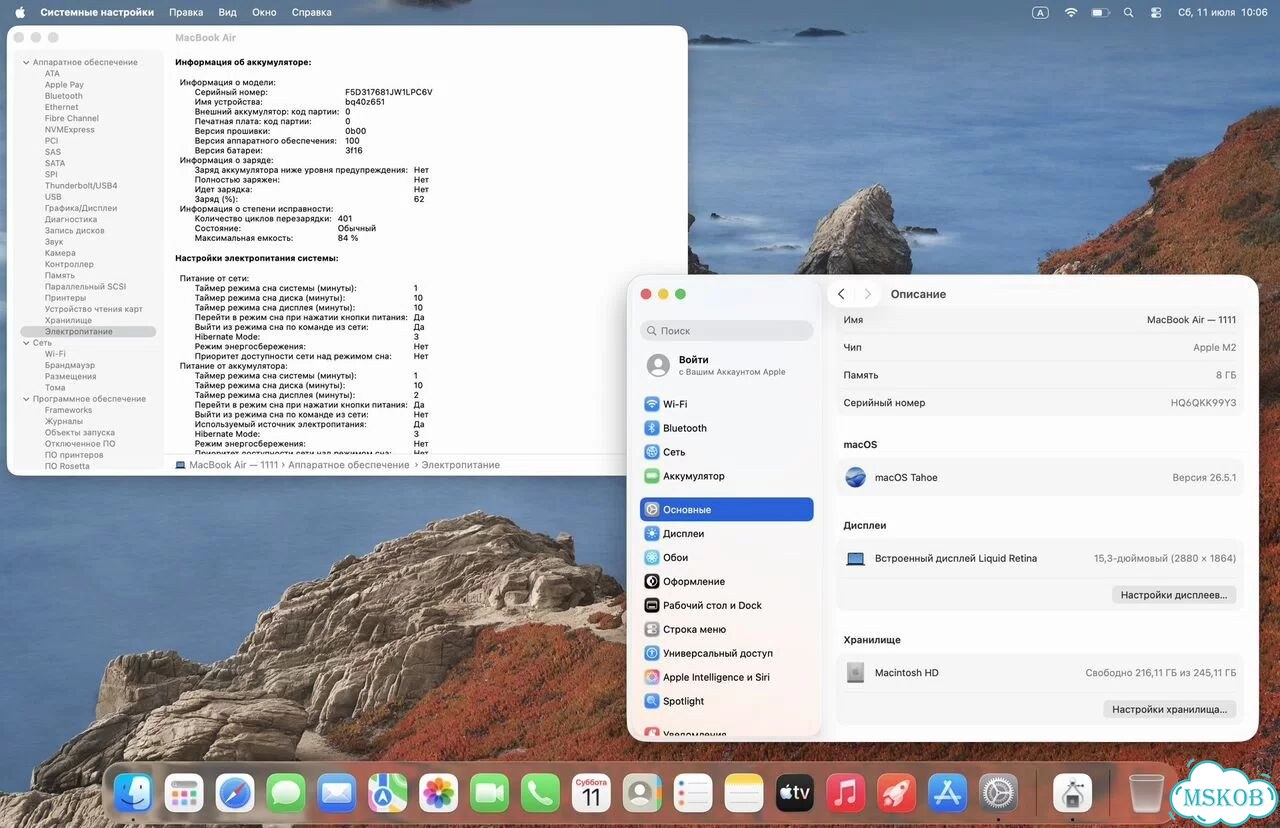This screenshot has width=1280, height=828.
Task: Select Apple Intelligence и Siri item
Action: point(726,677)
